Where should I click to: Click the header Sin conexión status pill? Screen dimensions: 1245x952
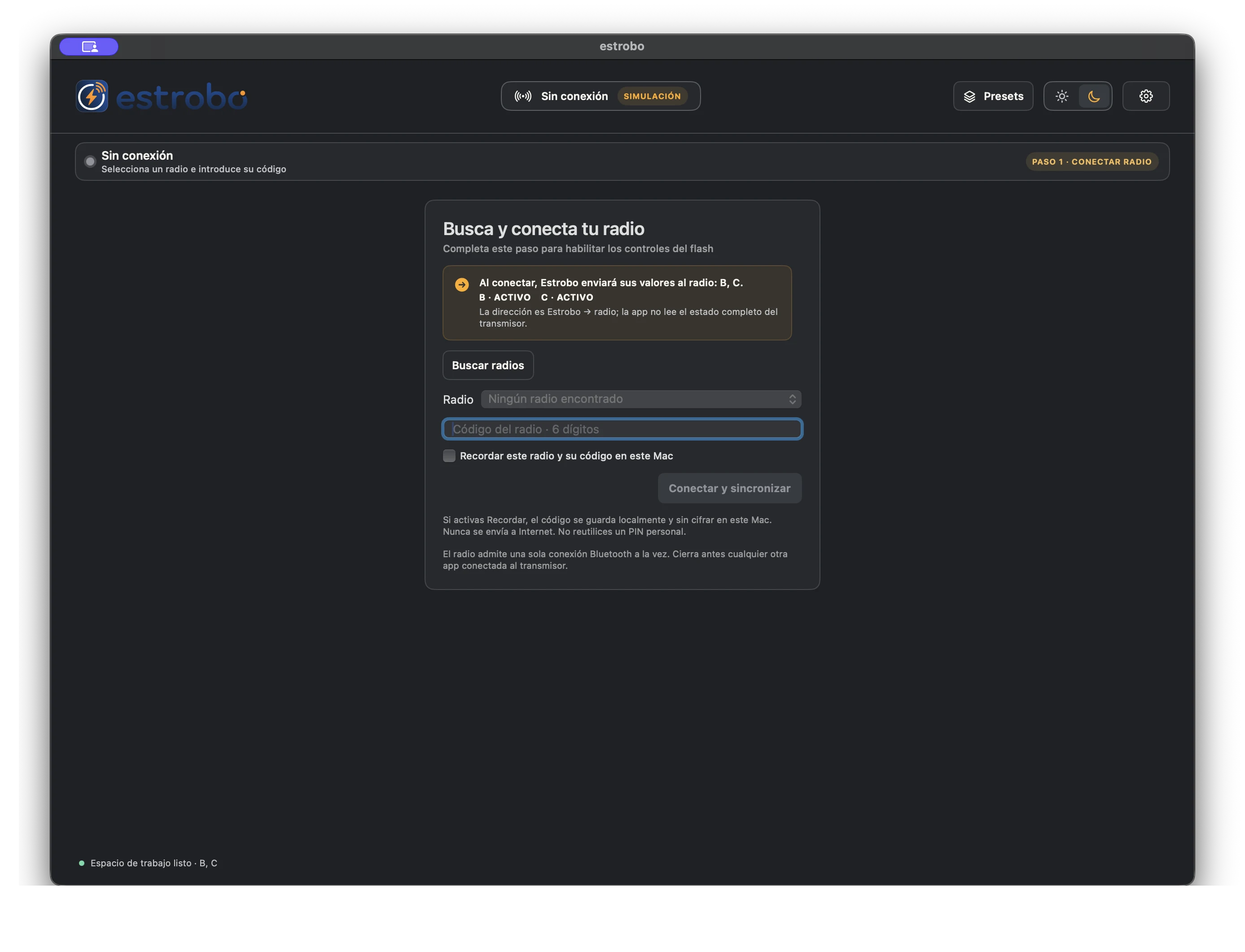[601, 96]
